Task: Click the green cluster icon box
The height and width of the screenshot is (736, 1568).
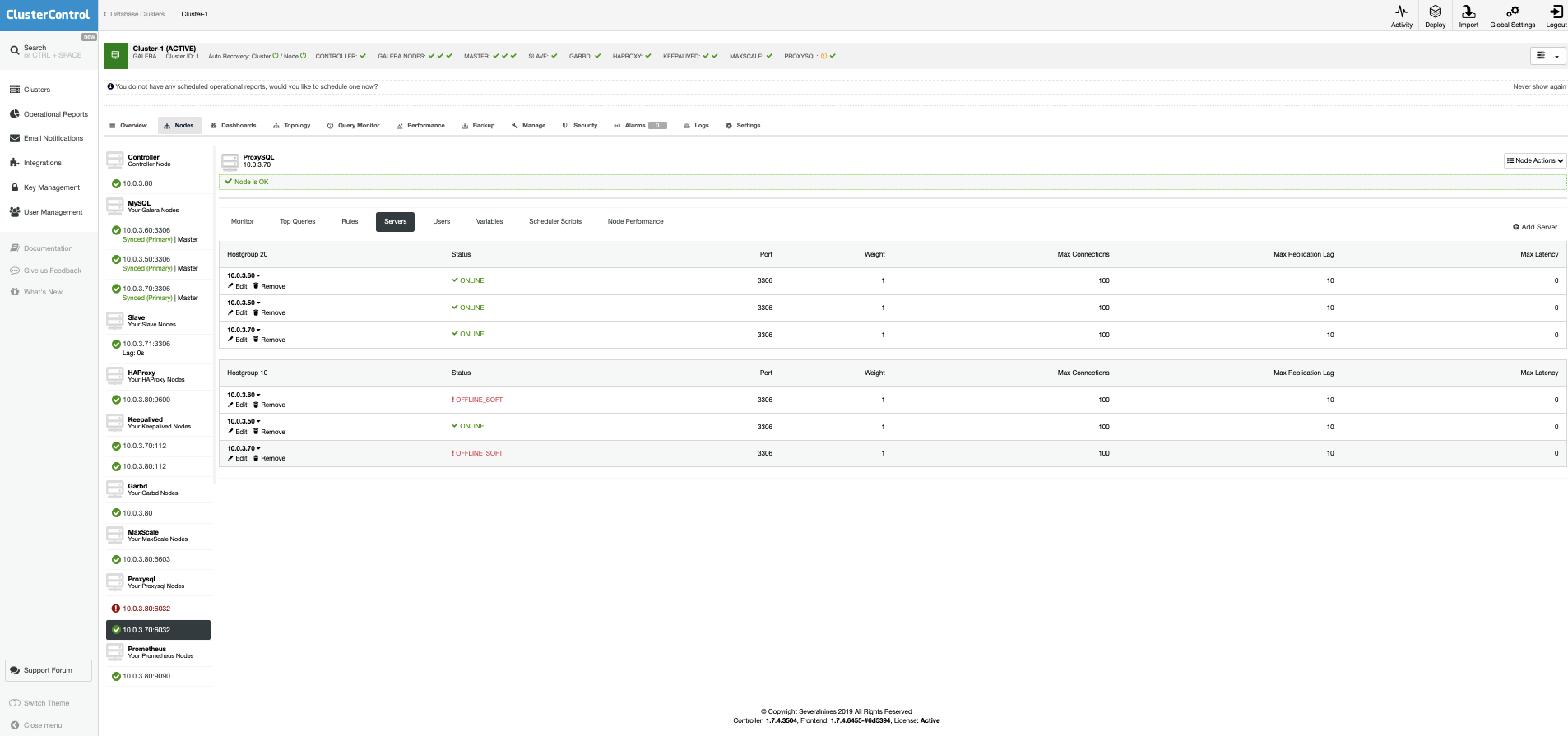Action: (x=115, y=56)
